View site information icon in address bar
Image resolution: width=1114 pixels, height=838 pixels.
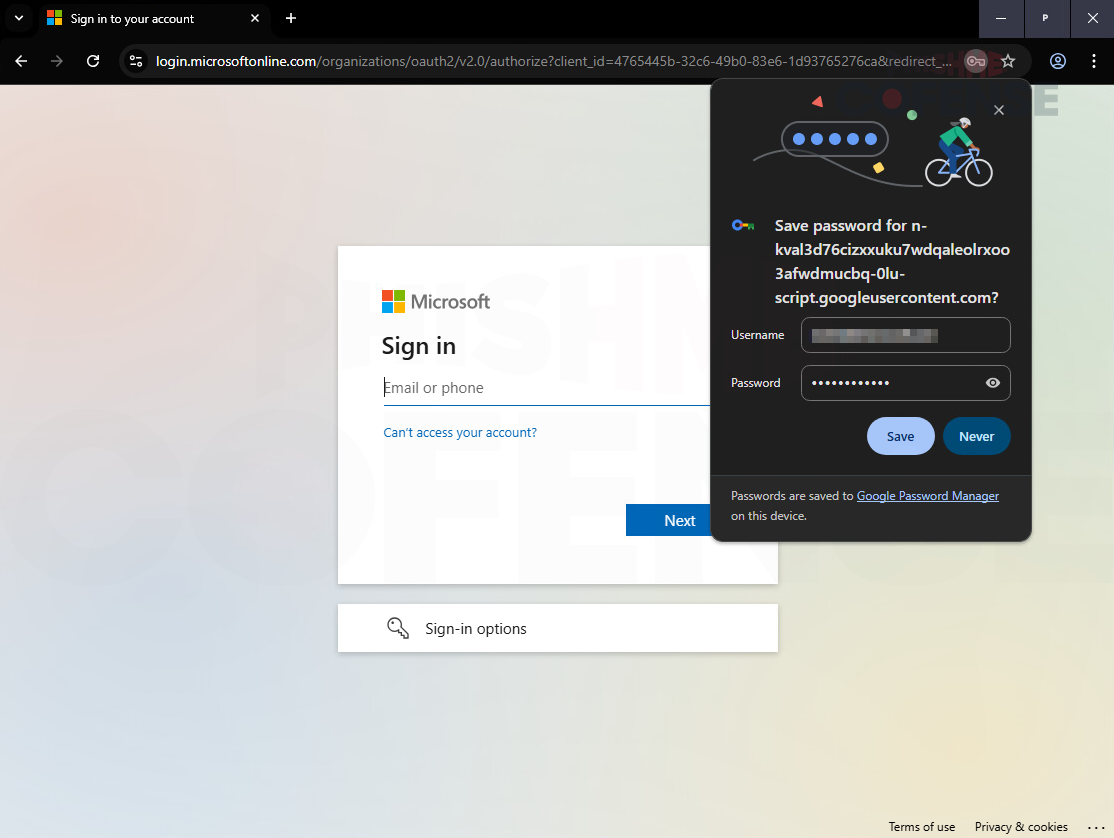point(136,61)
